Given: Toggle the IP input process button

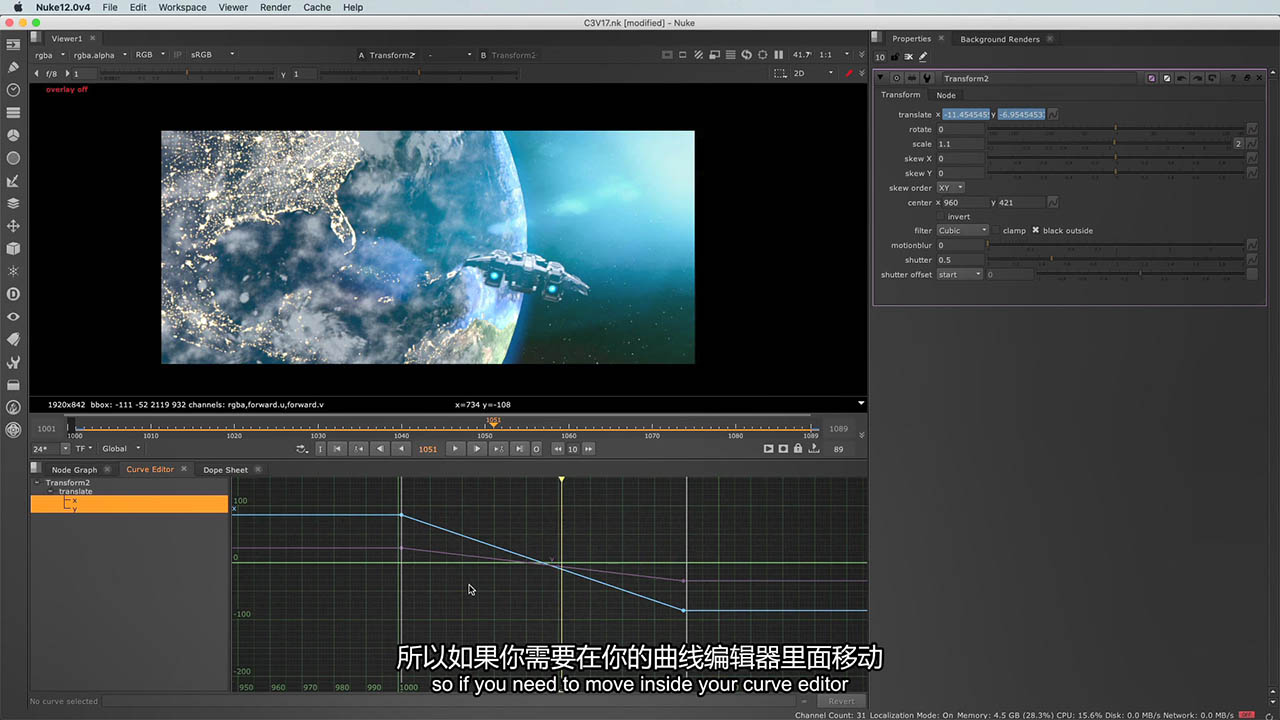Looking at the screenshot, I should coord(177,55).
